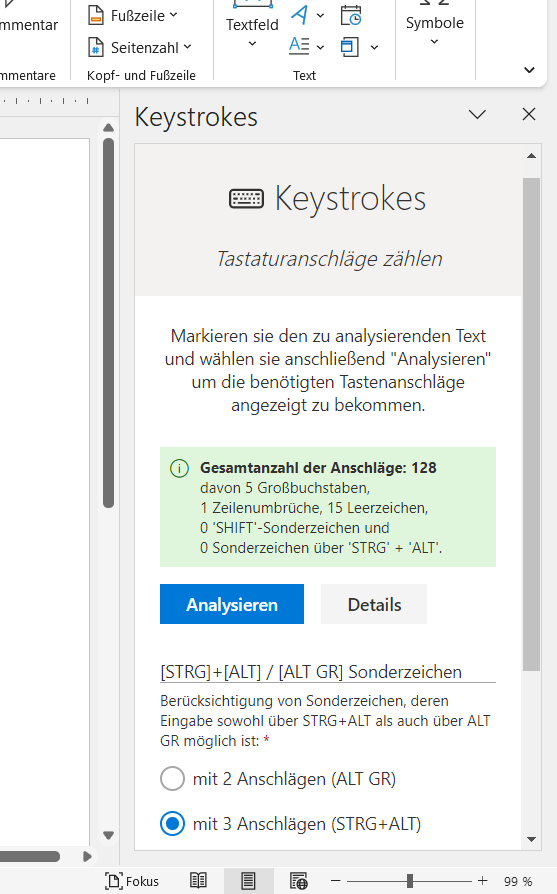The height and width of the screenshot is (894, 557).
Task: Click the insert object icon
Action: click(x=350, y=47)
